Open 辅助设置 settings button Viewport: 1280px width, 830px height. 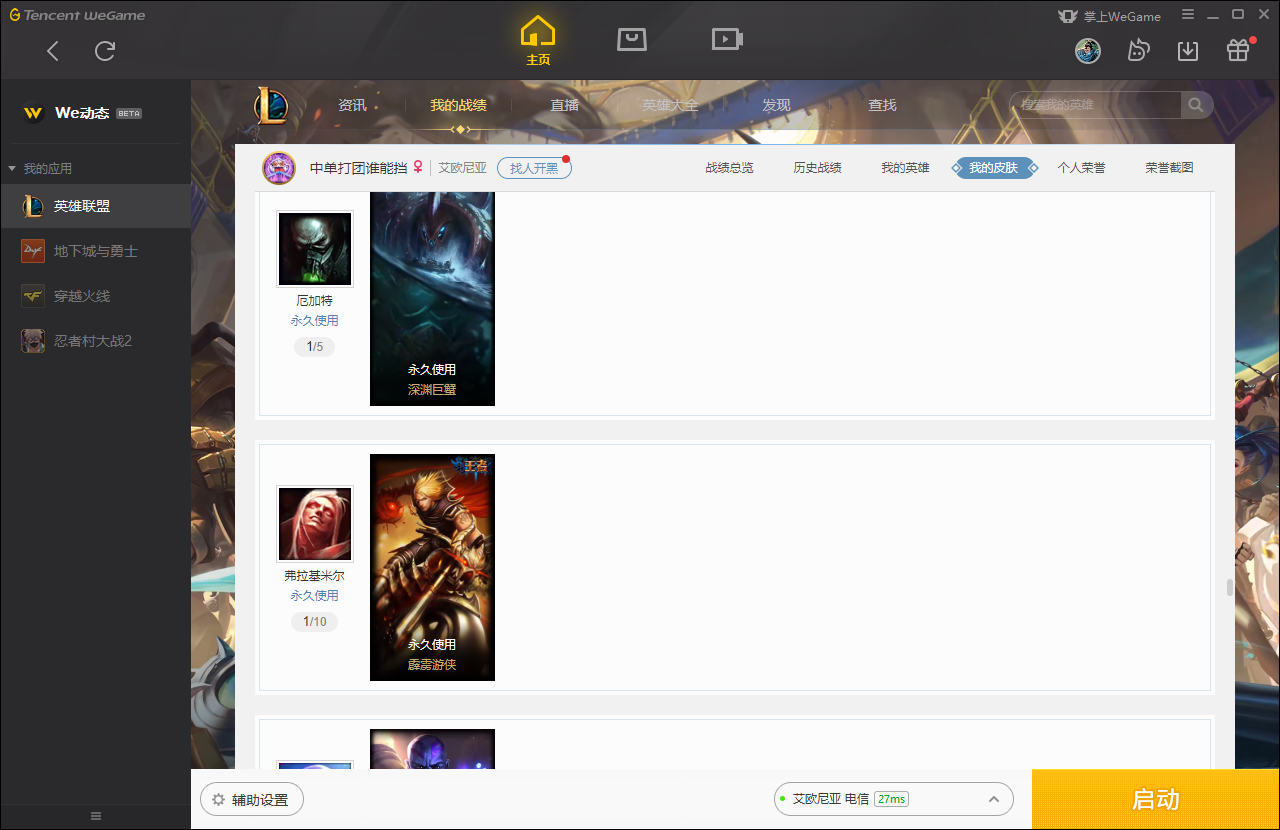point(251,800)
